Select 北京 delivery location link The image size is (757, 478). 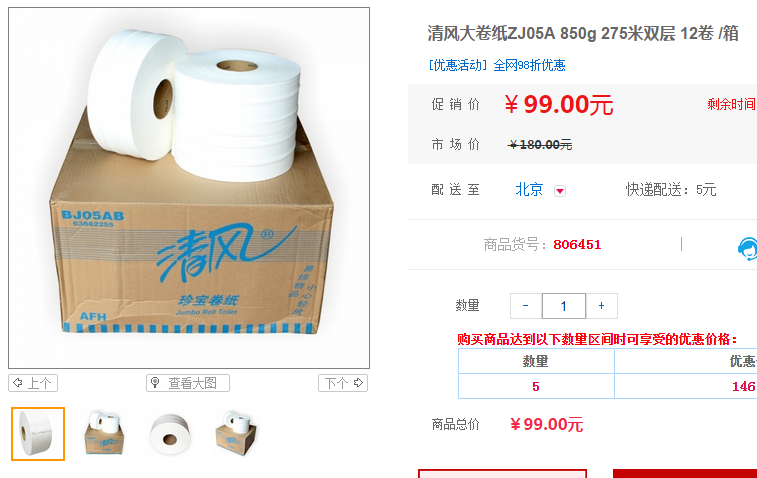529,189
